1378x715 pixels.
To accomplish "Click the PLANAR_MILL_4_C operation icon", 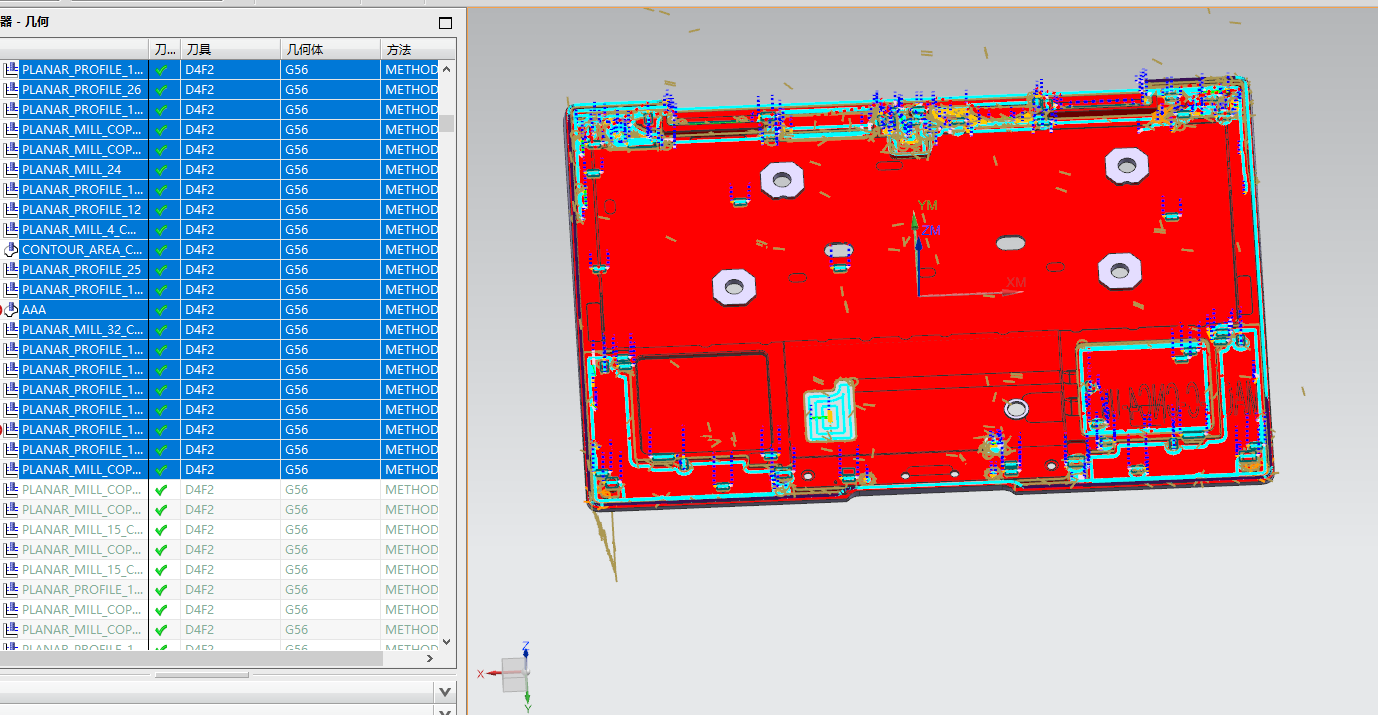I will 11,230.
